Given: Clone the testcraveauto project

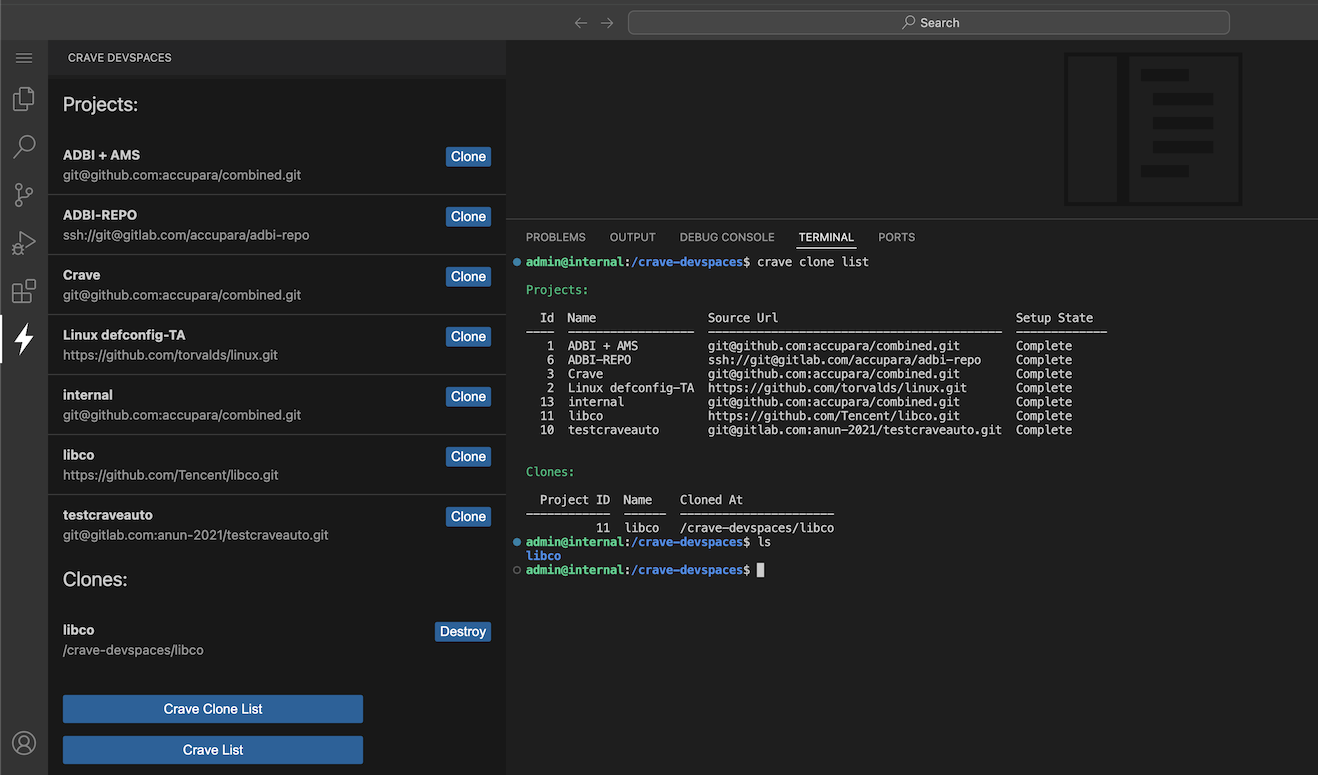Looking at the screenshot, I should pos(468,516).
